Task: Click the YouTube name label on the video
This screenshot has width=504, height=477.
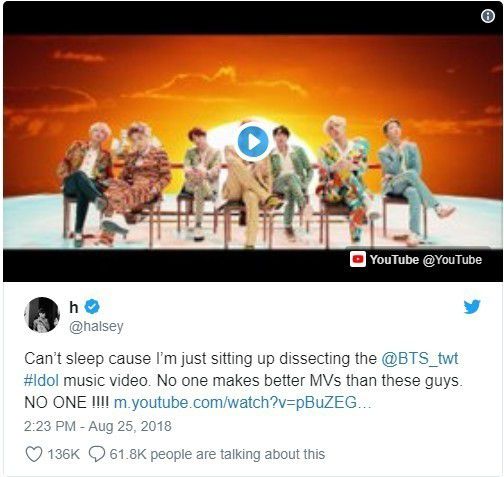Action: (394, 259)
